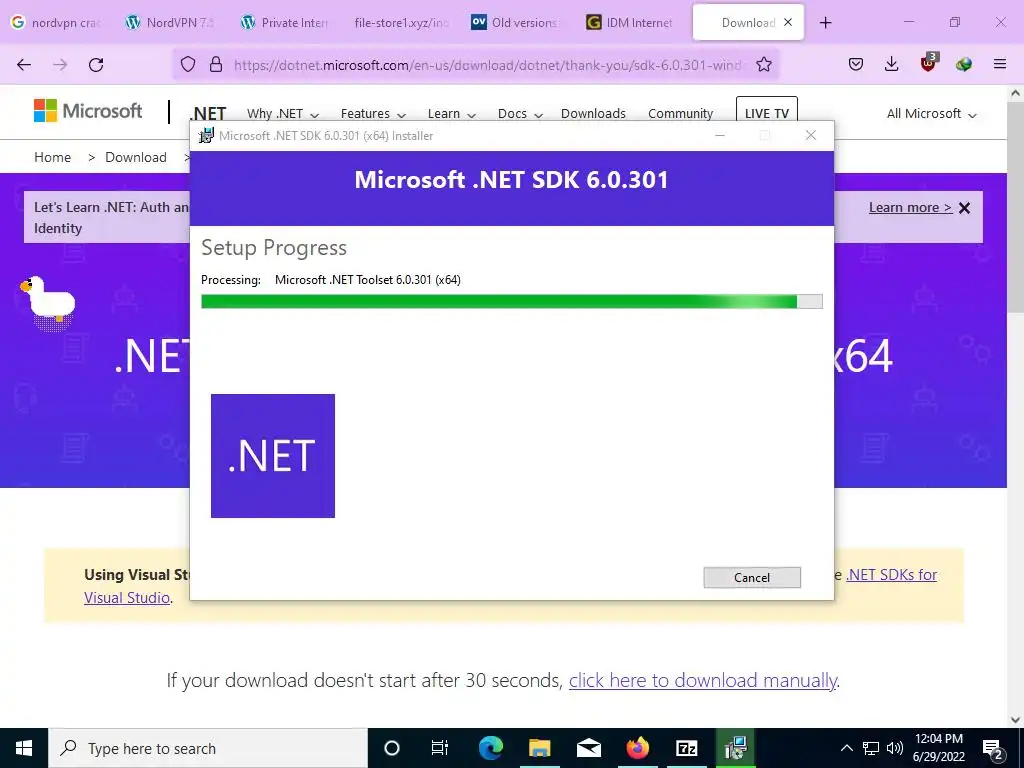Expand the Features menu
The height and width of the screenshot is (768, 1024).
373,114
